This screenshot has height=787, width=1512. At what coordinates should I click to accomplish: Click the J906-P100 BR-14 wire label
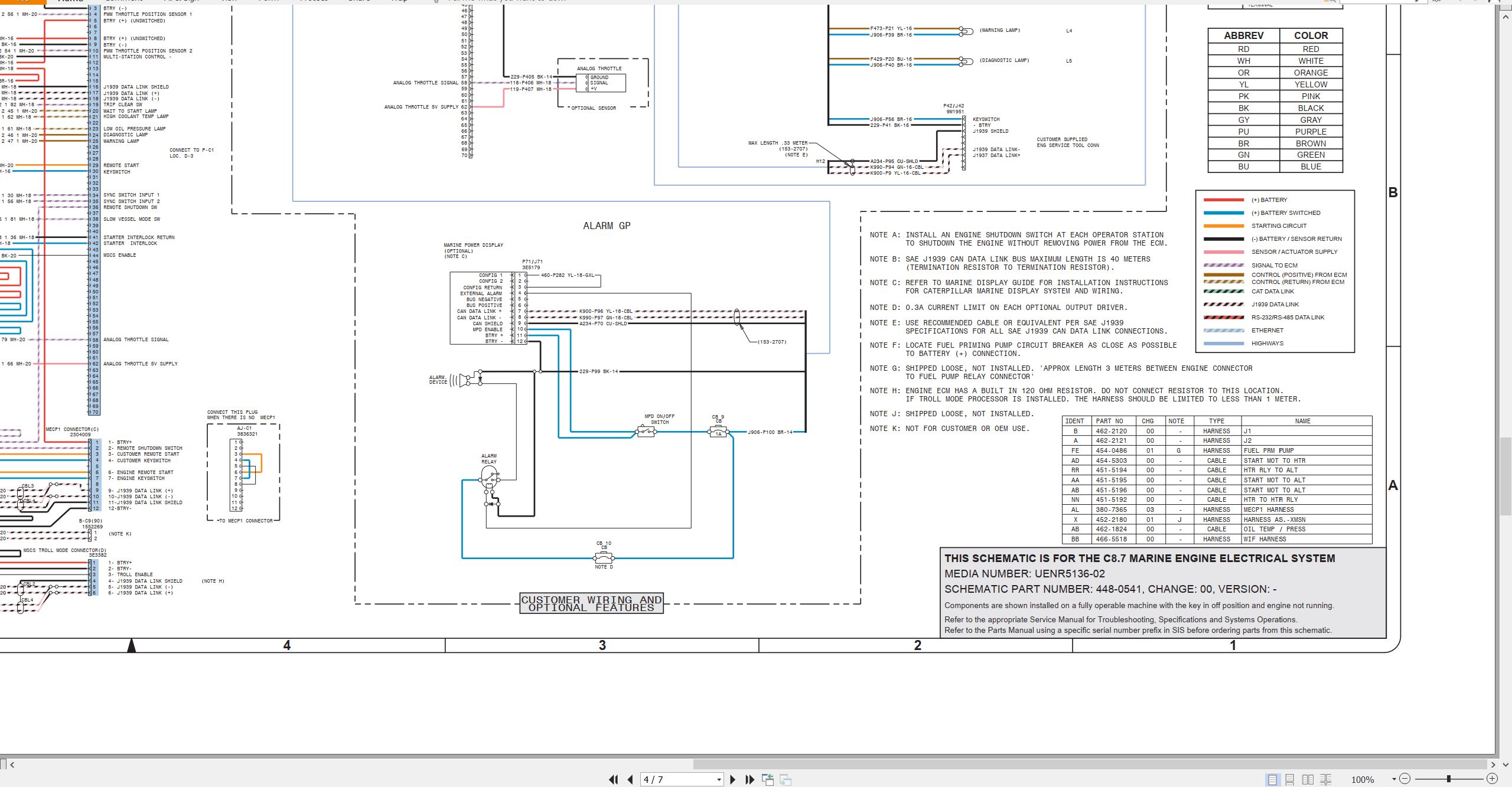(770, 432)
